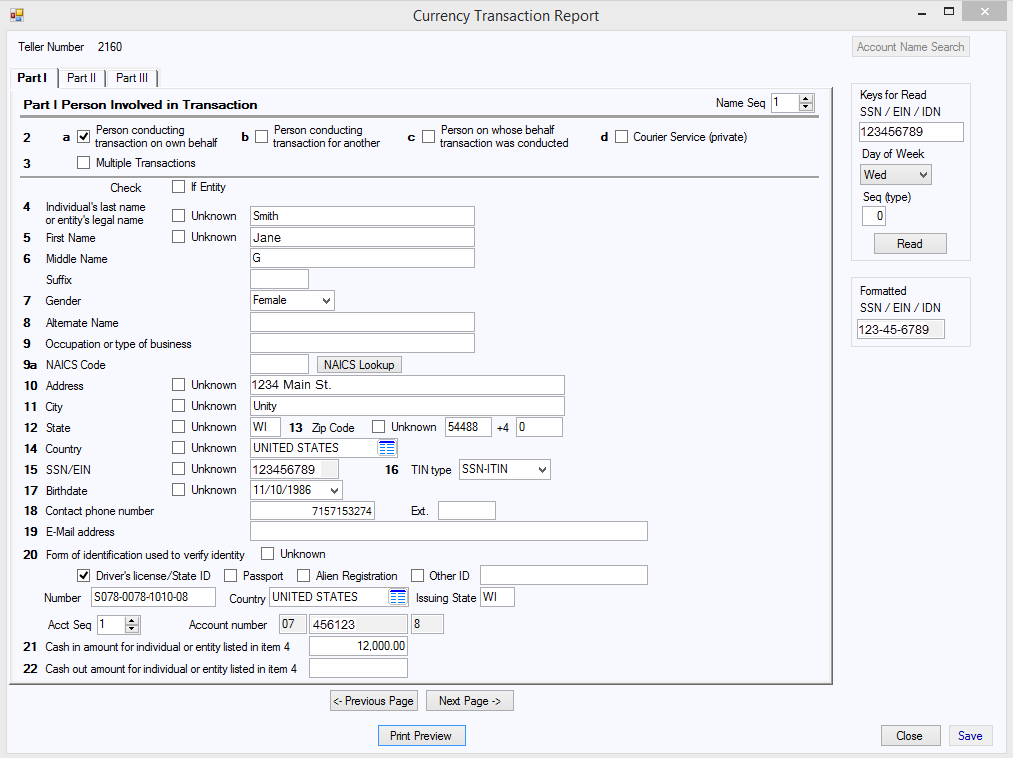Screen dimensions: 1013x758
Task: Click the Suffix input field
Action: tap(279, 279)
